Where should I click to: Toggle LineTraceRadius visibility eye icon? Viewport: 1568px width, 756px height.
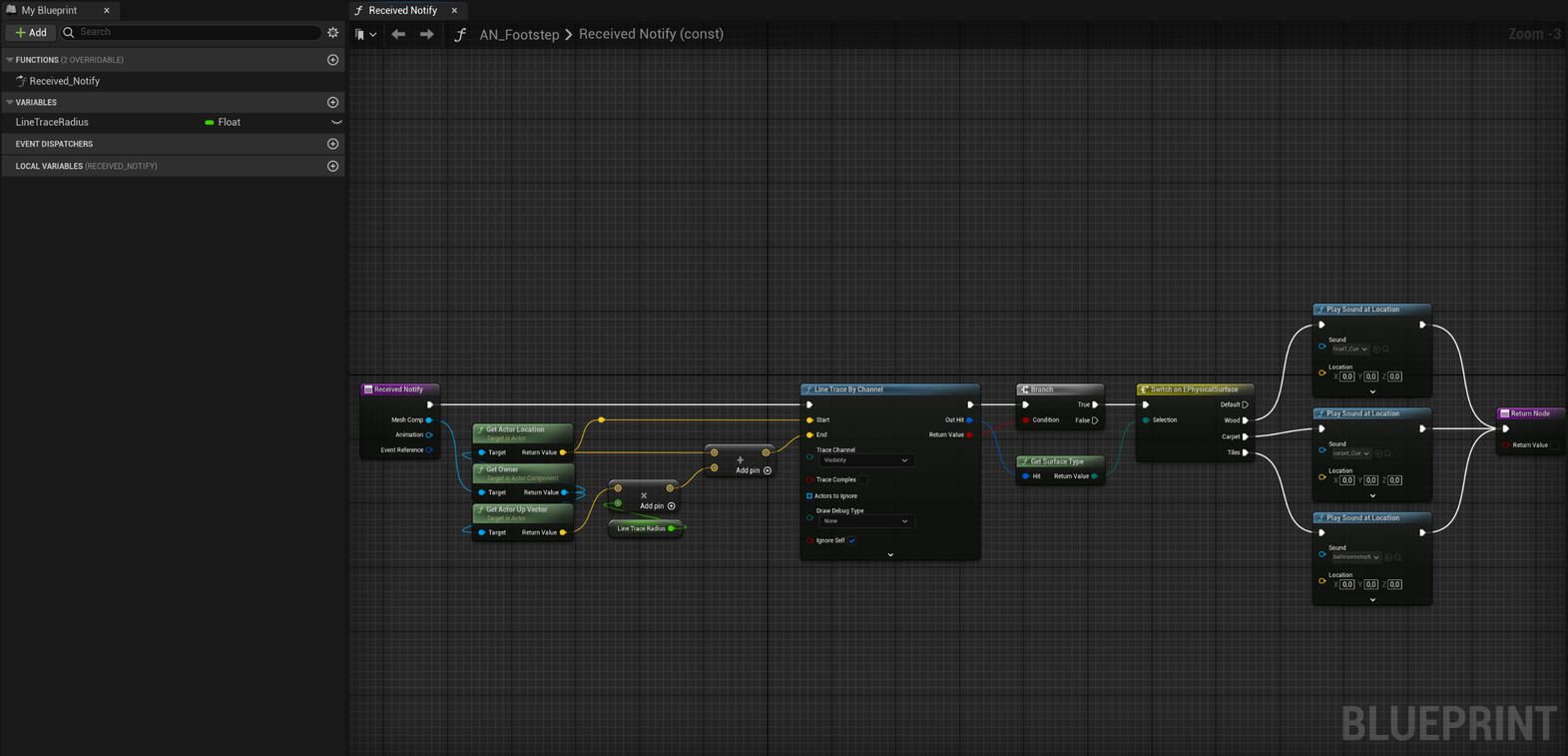click(336, 123)
